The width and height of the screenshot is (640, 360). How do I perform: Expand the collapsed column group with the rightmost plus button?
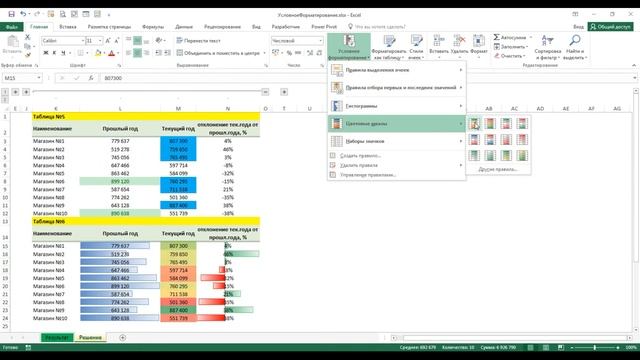click(284, 92)
